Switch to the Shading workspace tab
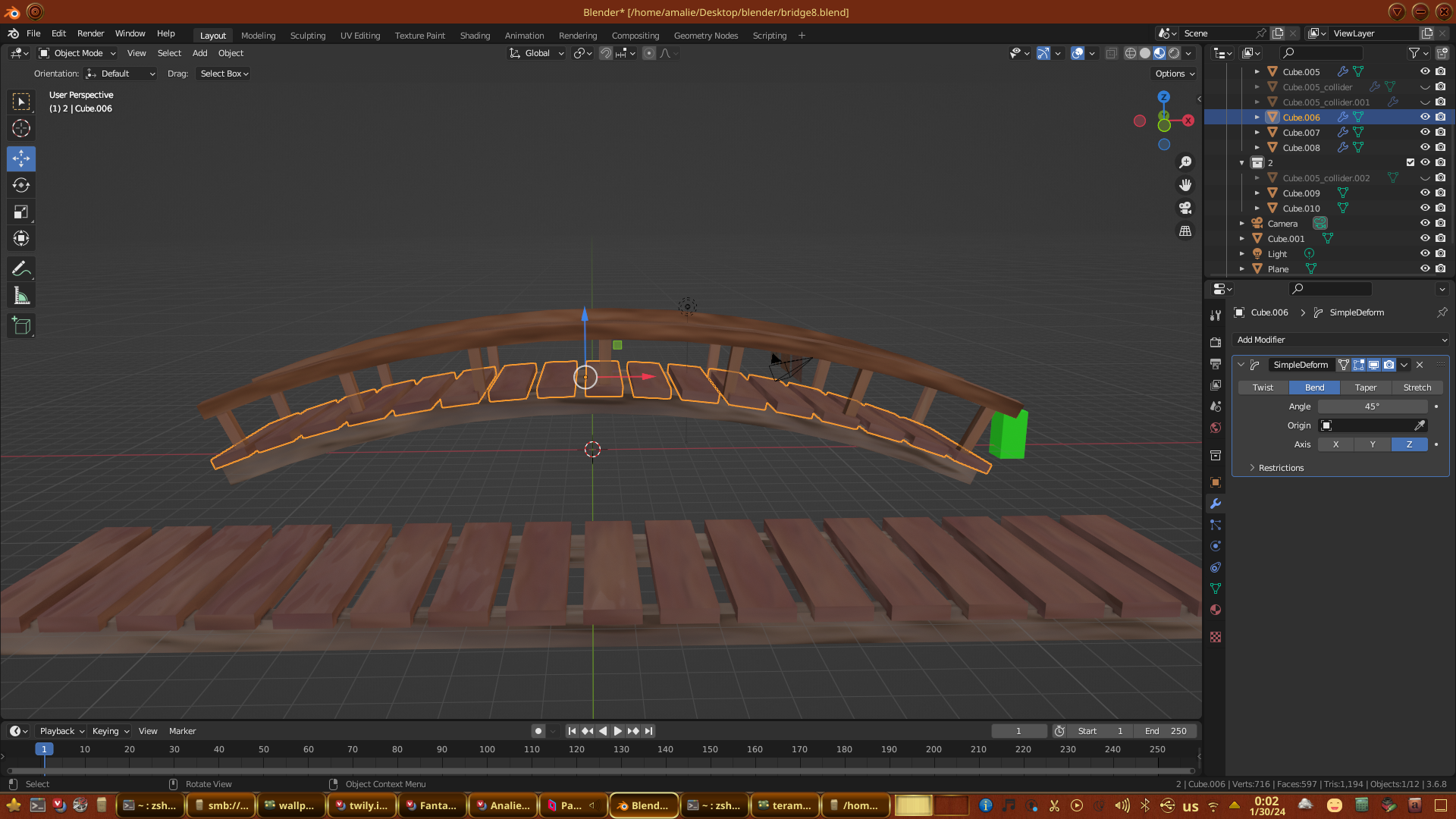Screen dimensions: 1456x819 coord(475,36)
